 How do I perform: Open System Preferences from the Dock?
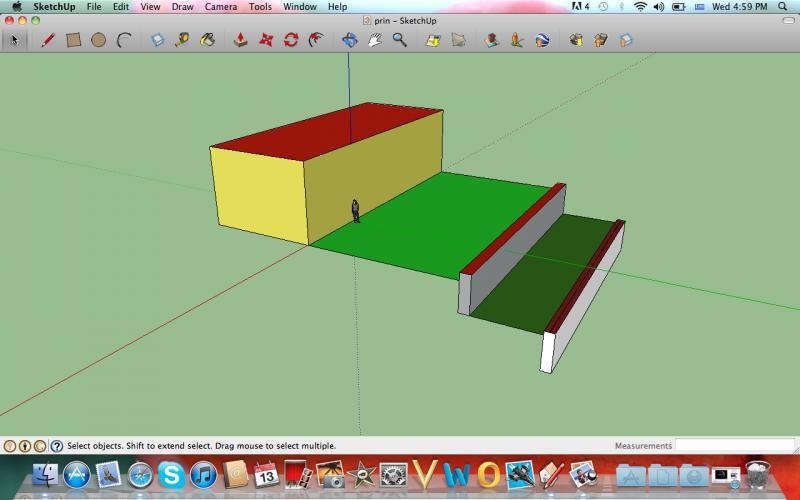coord(393,476)
